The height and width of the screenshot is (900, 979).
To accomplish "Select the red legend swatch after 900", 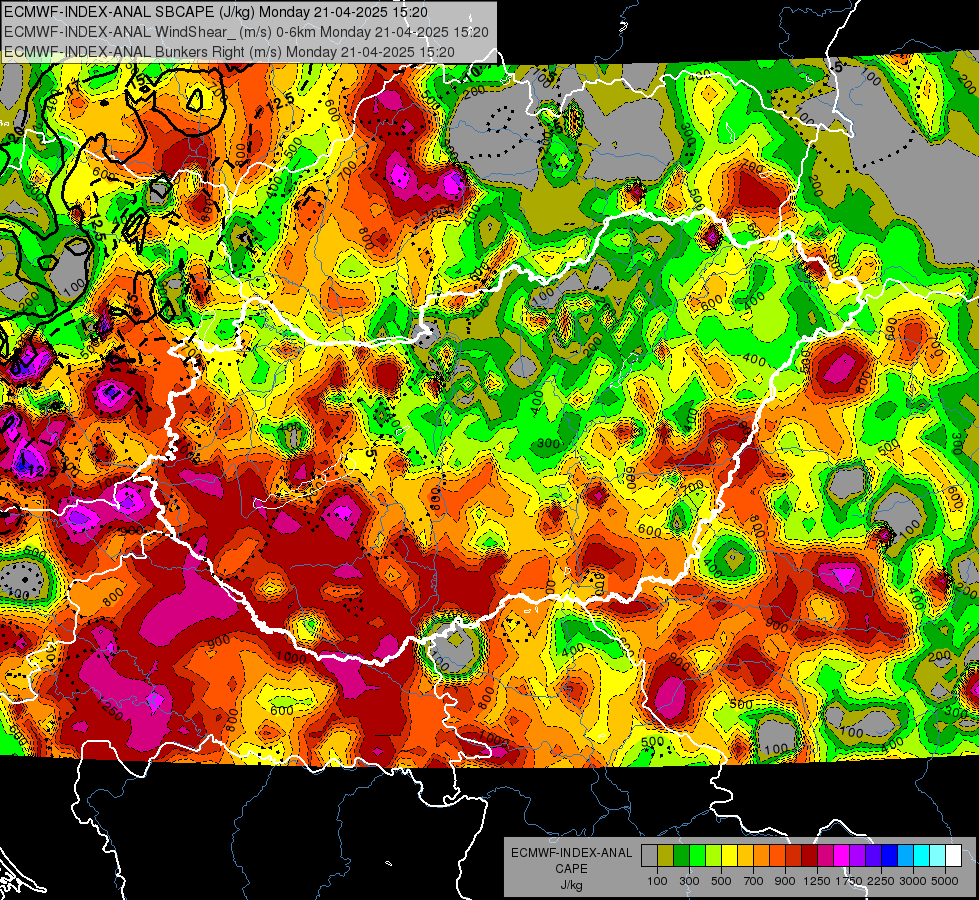I will click(794, 856).
